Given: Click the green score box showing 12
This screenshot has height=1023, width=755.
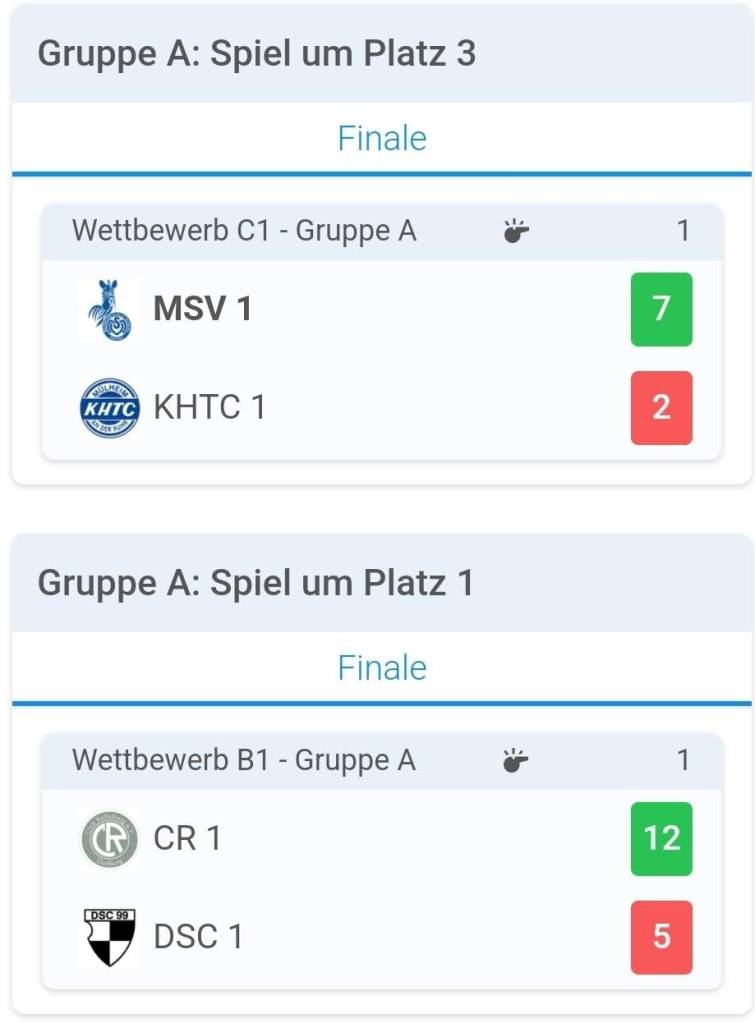Looking at the screenshot, I should point(661,839).
